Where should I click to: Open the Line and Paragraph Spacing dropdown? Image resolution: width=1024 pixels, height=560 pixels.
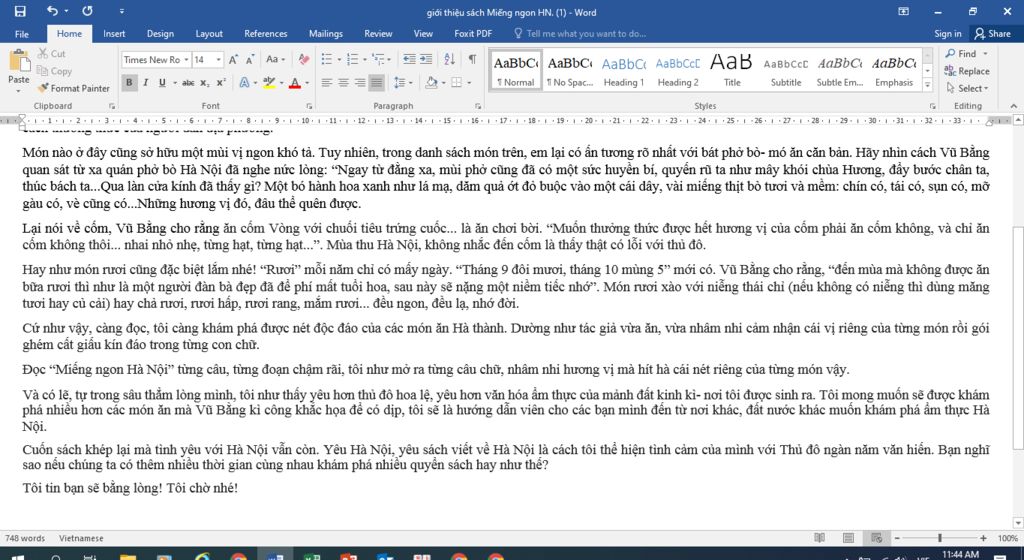click(x=404, y=83)
